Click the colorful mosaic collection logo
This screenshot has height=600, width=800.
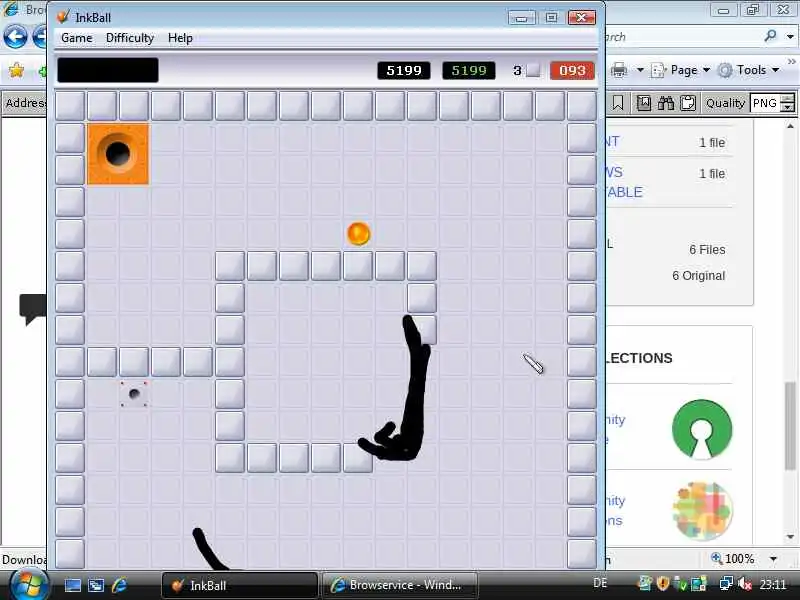[702, 510]
